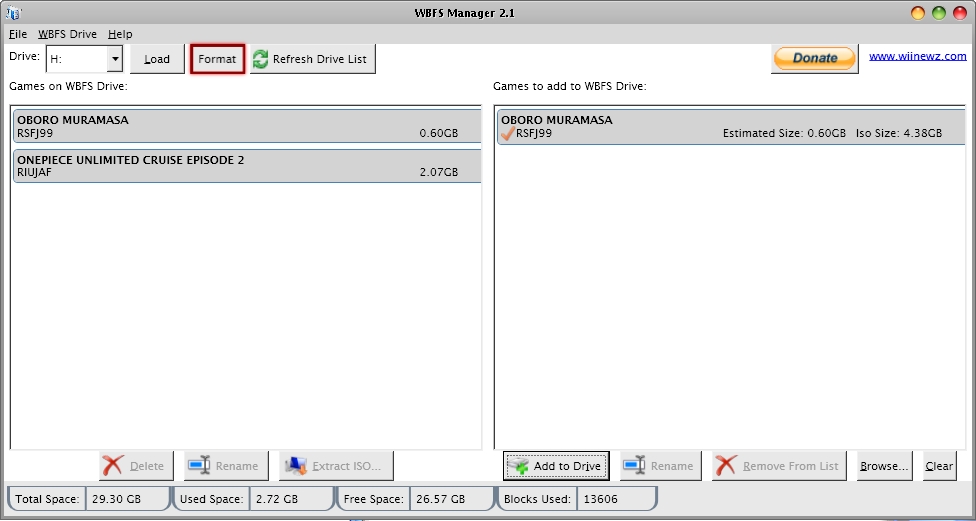This screenshot has height=521, width=976.
Task: Click the checkmark icon next to RSFJ99
Action: (508, 133)
